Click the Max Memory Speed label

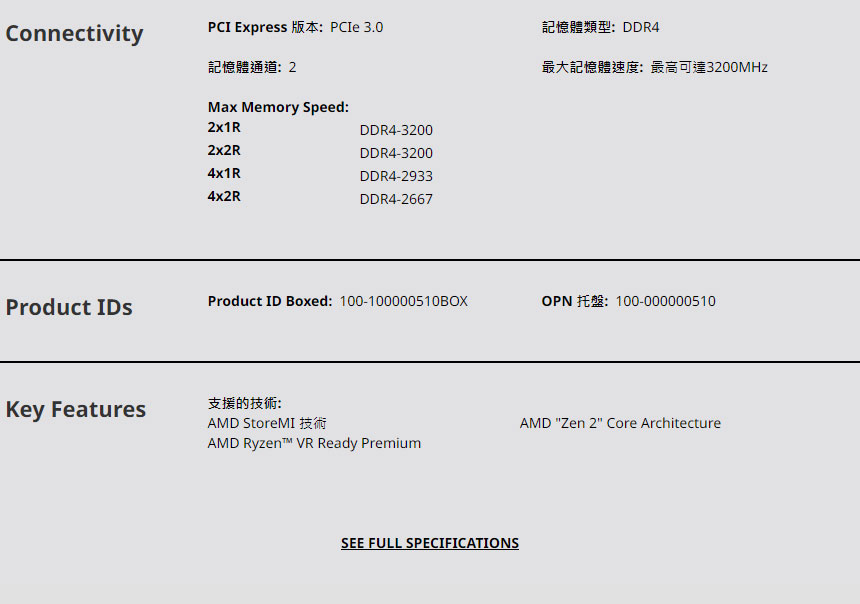coord(278,107)
